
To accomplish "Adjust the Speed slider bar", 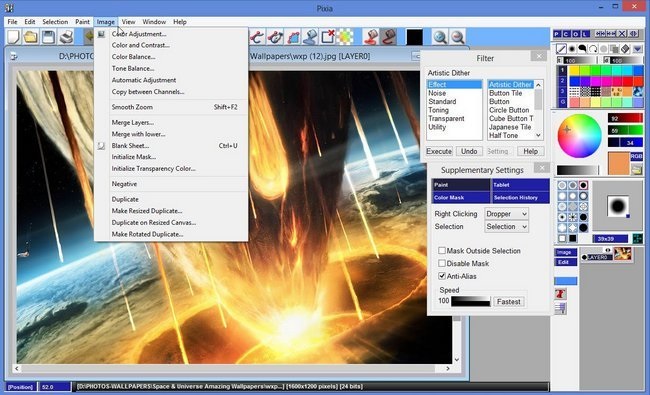I will pyautogui.click(x=471, y=301).
